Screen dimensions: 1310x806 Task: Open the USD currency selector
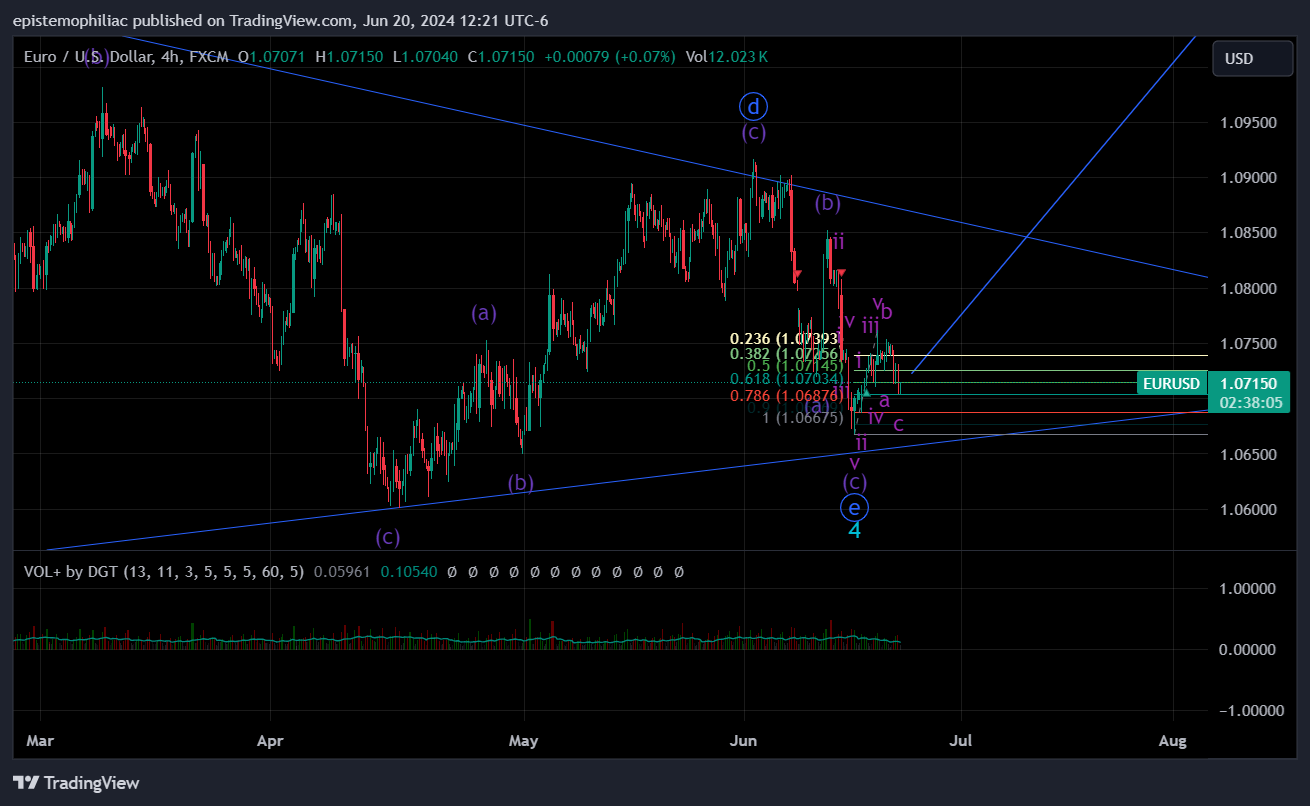pyautogui.click(x=1253, y=59)
